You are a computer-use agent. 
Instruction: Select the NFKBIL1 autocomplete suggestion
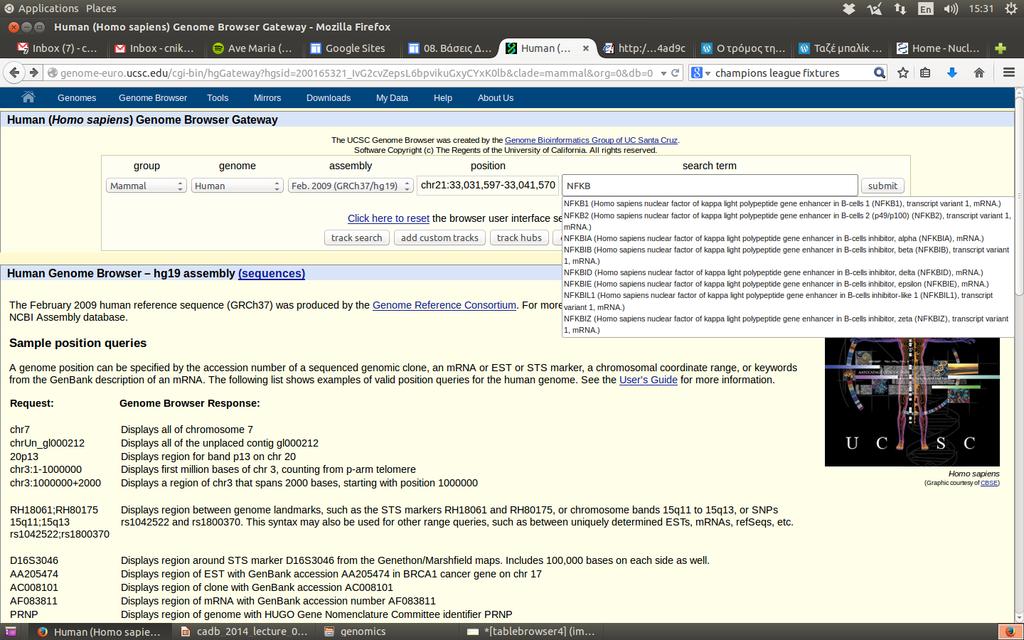tap(788, 301)
